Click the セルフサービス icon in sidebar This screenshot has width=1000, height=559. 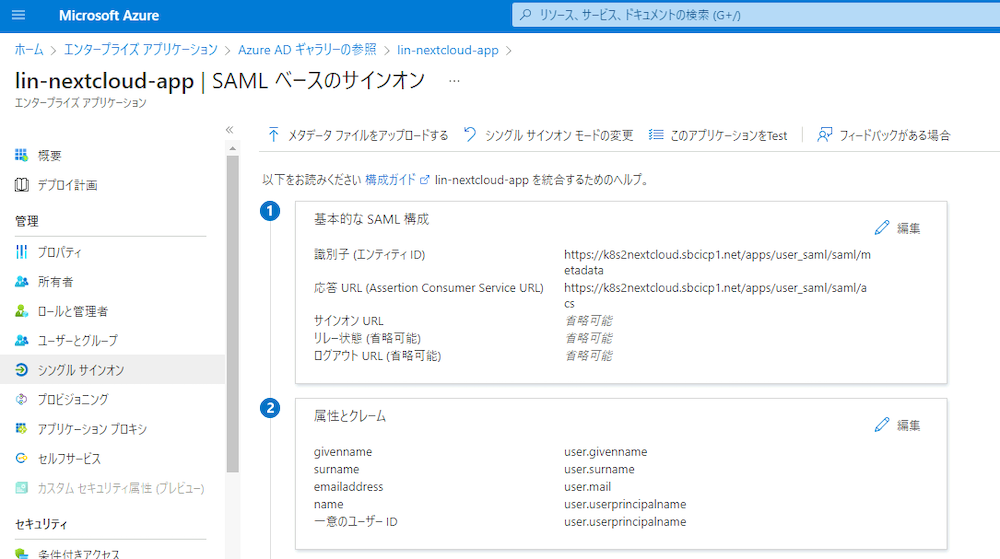click(x=22, y=458)
